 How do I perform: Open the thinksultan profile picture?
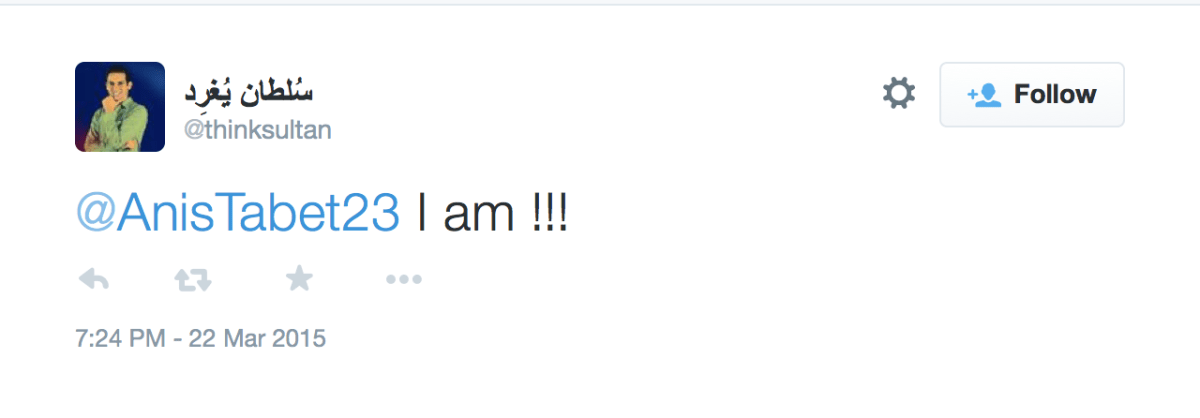(x=120, y=107)
